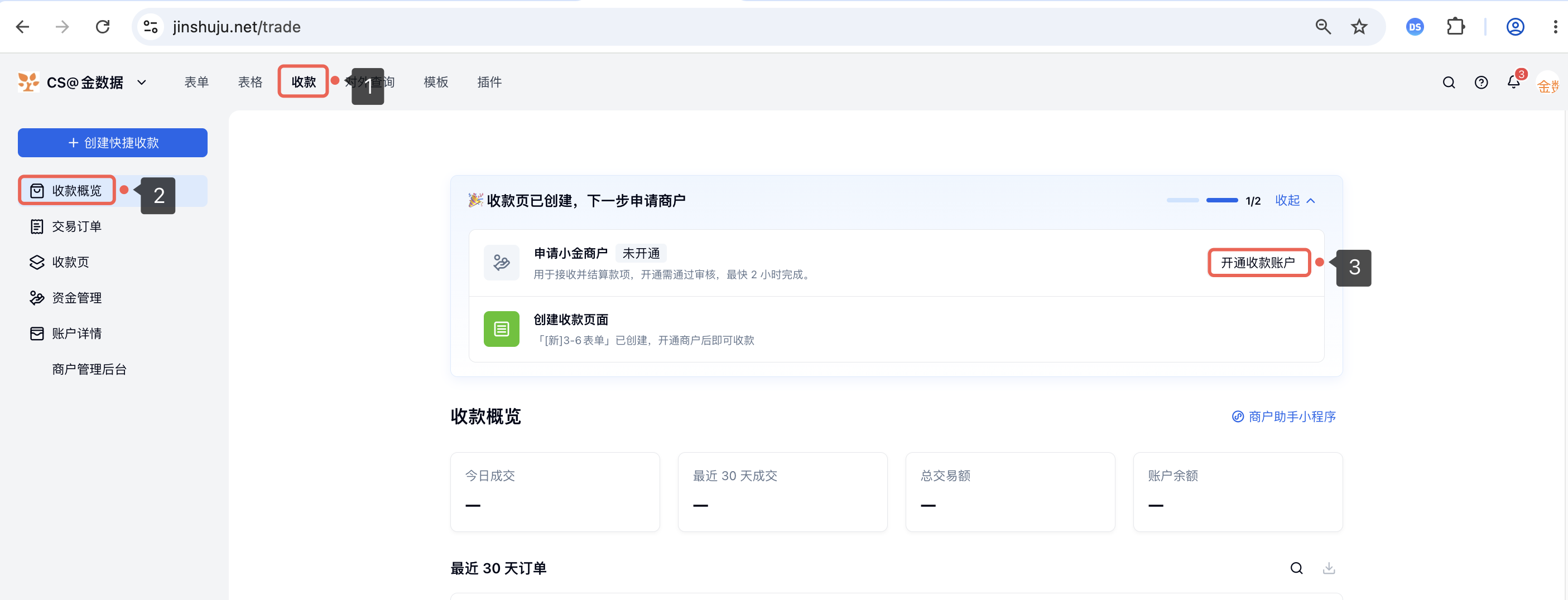Viewport: 1568px width, 600px height.
Task: Click the 创建快捷收款 button
Action: click(113, 143)
